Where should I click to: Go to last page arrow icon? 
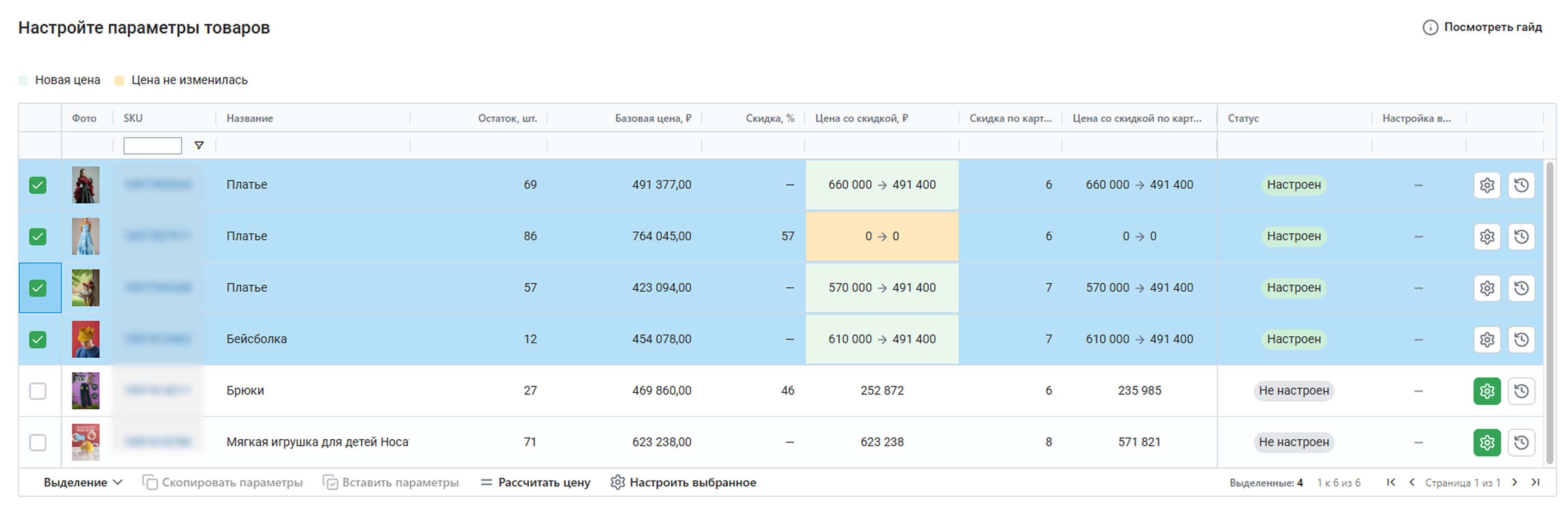pos(1535,483)
